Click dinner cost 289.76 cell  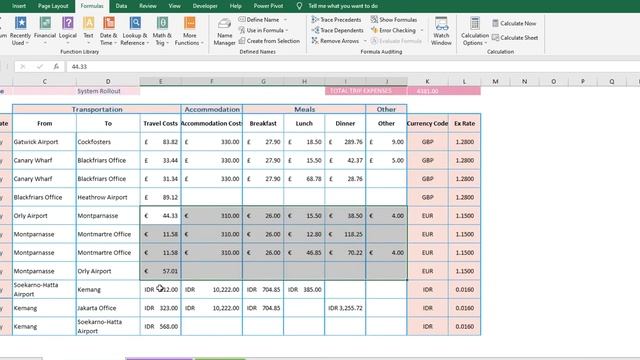[x=345, y=142]
